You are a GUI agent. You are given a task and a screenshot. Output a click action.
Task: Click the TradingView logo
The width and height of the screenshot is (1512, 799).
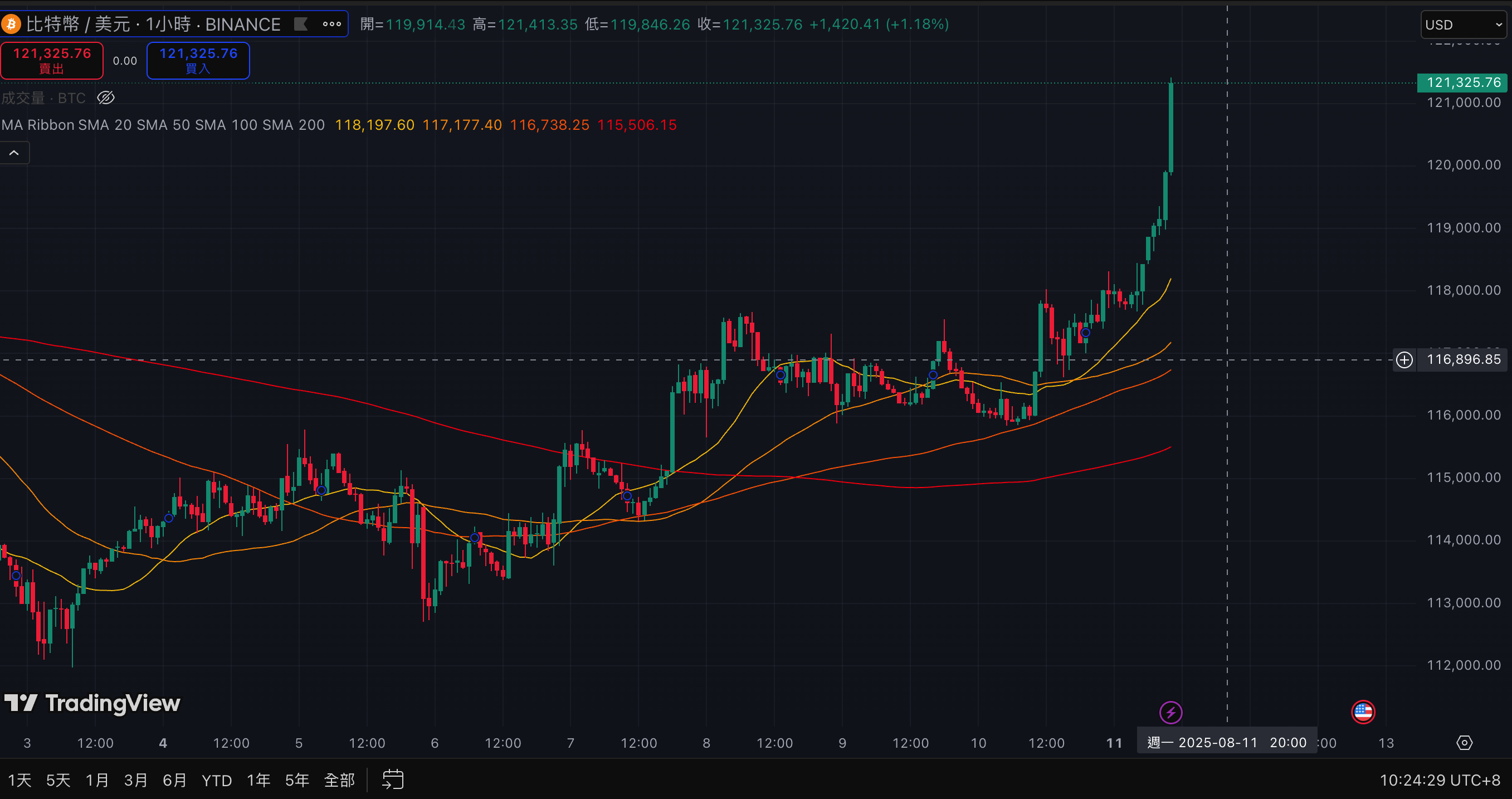92,703
